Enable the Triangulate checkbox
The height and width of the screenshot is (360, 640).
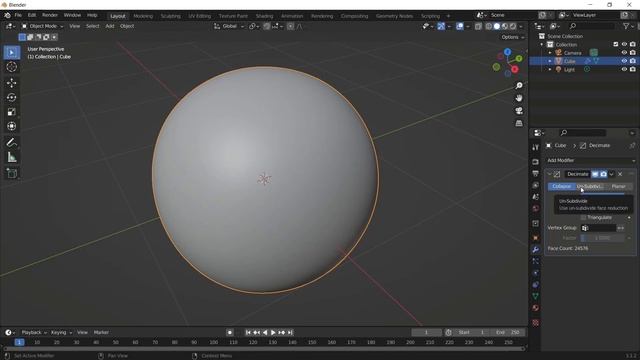(583, 218)
